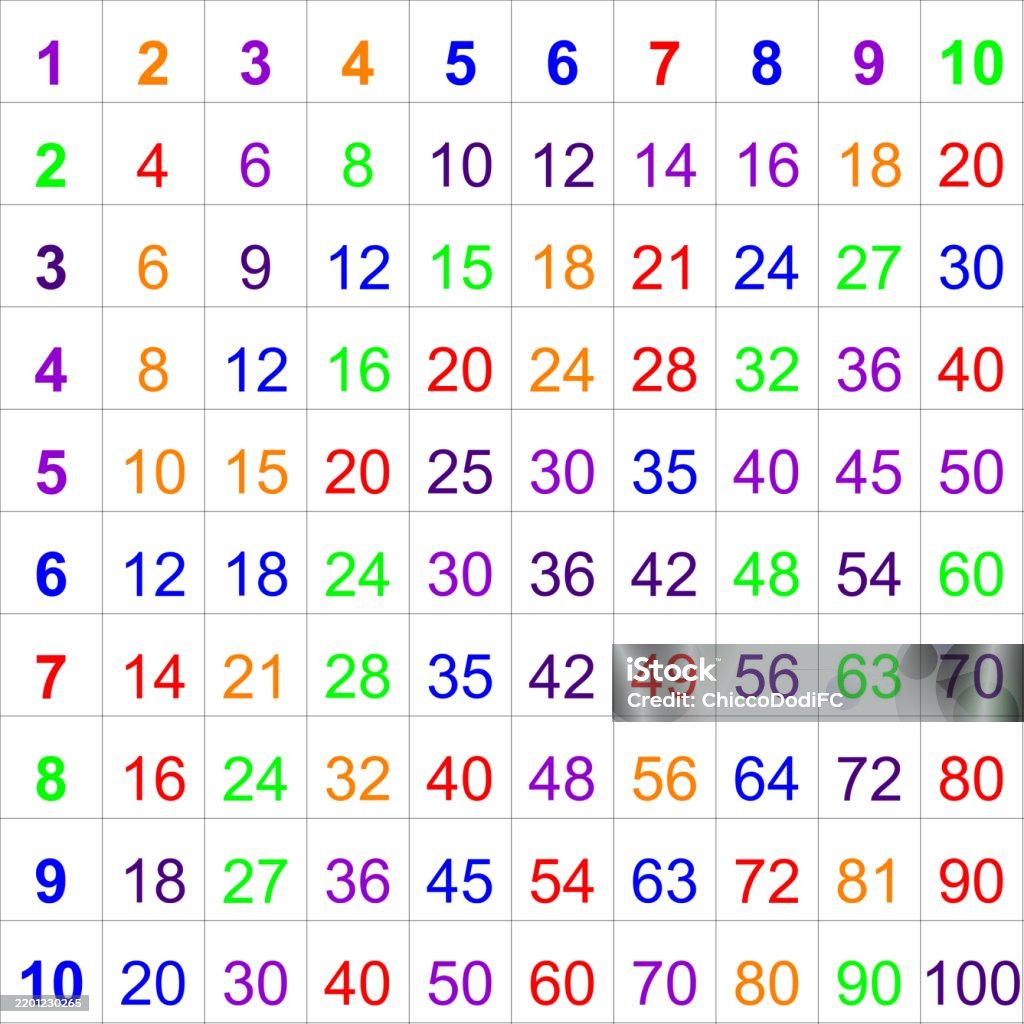Select the orange 32 cell

pos(357,778)
